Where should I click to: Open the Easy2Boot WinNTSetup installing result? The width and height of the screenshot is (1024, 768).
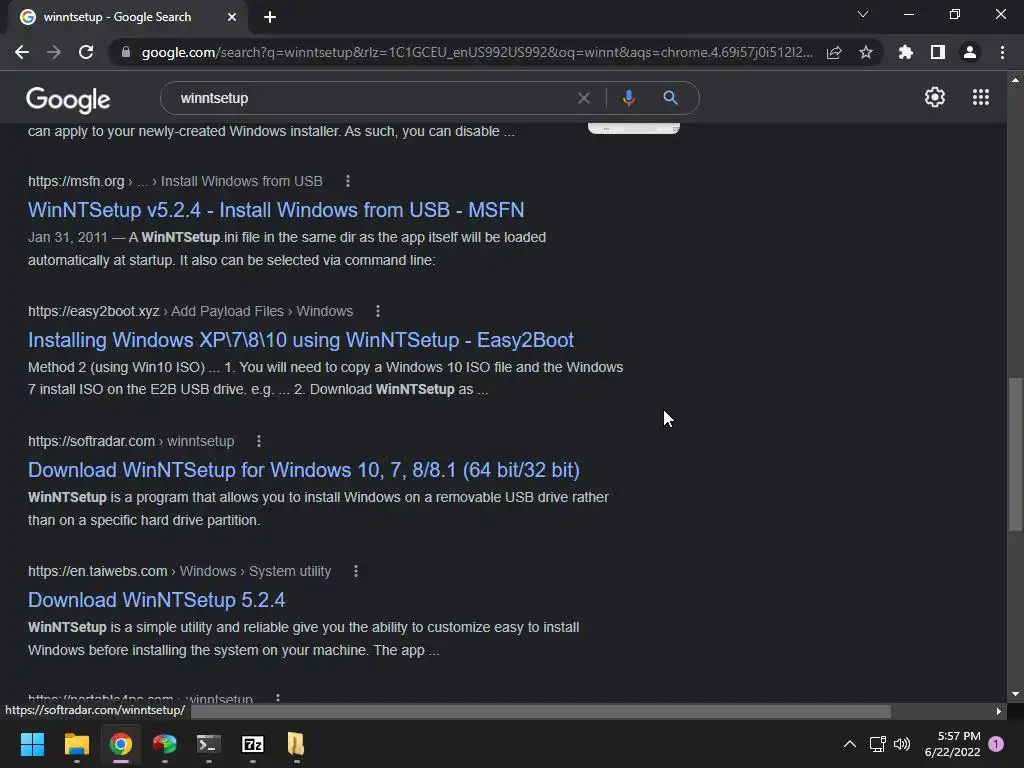click(300, 340)
